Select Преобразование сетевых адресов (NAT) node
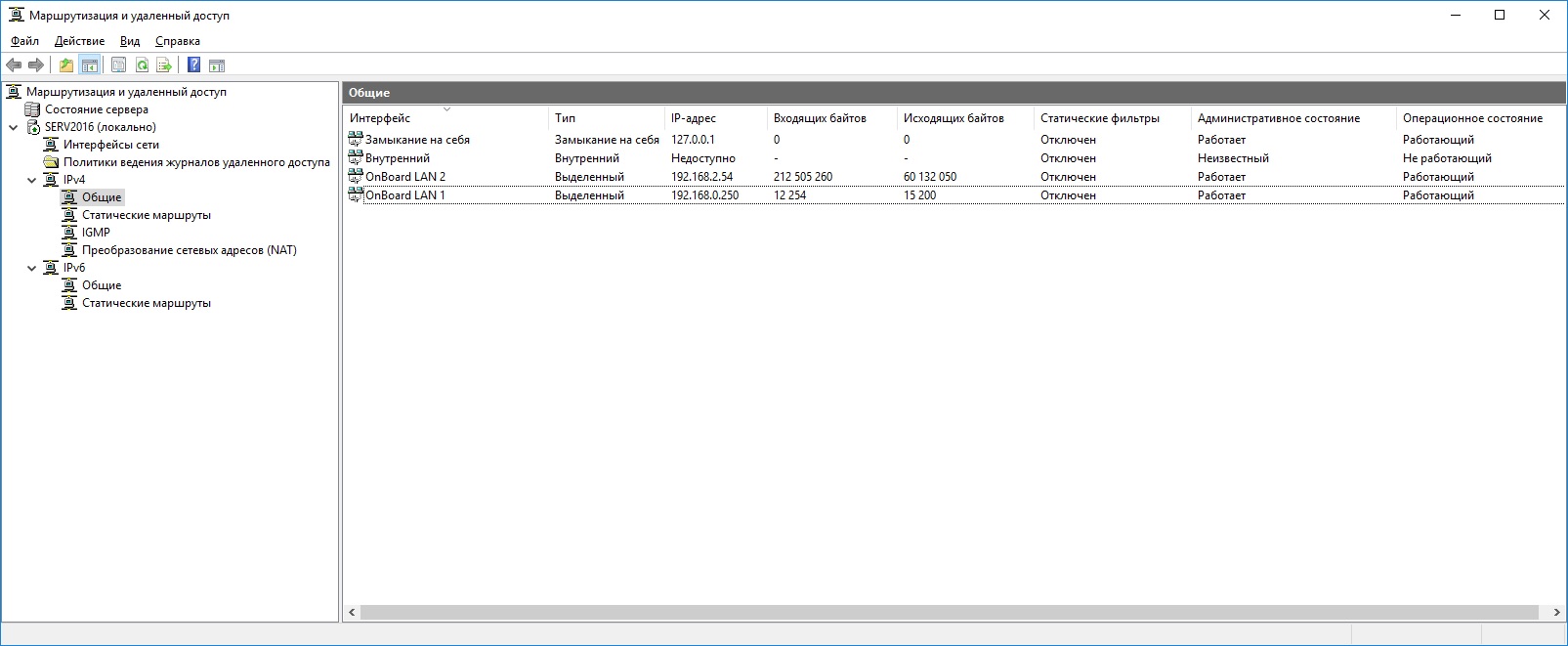Viewport: 1568px width, 646px height. click(190, 250)
